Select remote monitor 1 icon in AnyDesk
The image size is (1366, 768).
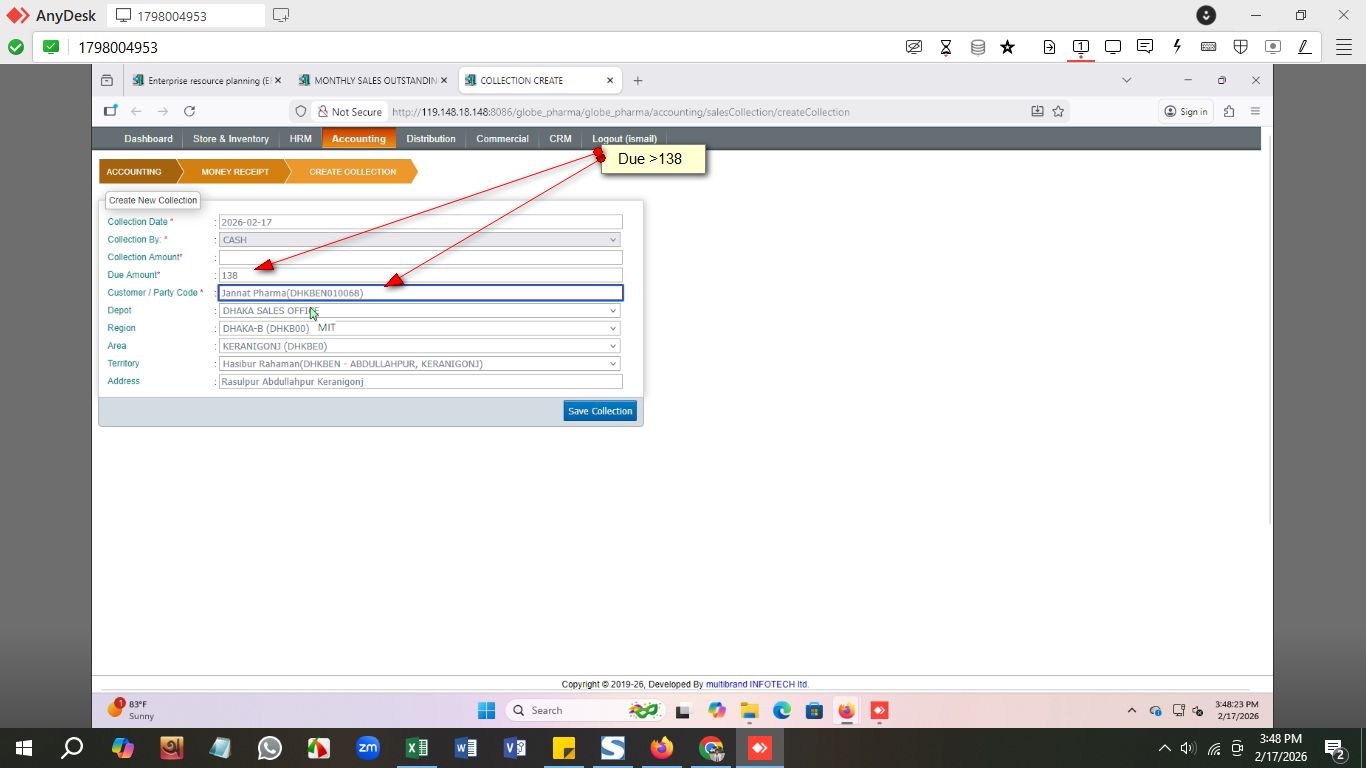point(1081,47)
